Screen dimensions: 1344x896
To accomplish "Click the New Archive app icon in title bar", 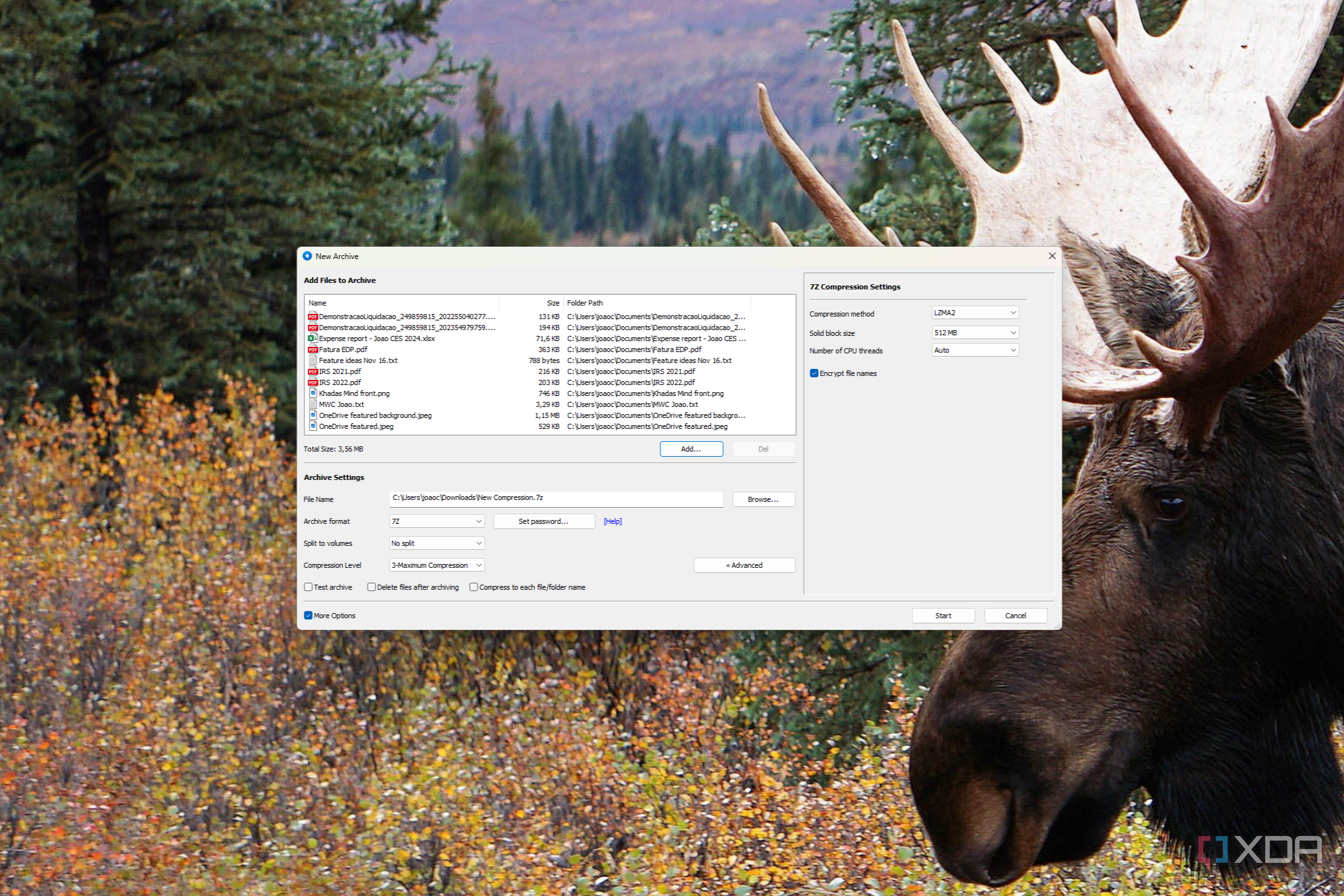I will click(x=308, y=256).
